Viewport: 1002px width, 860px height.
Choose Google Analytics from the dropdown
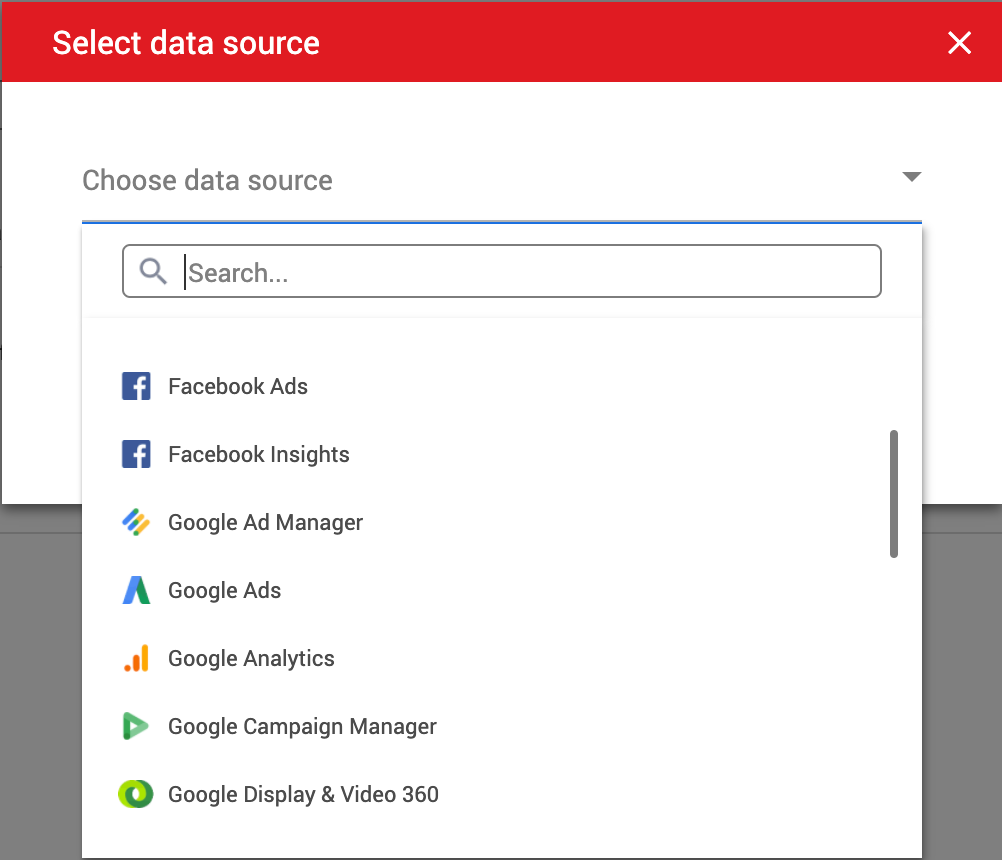(251, 659)
